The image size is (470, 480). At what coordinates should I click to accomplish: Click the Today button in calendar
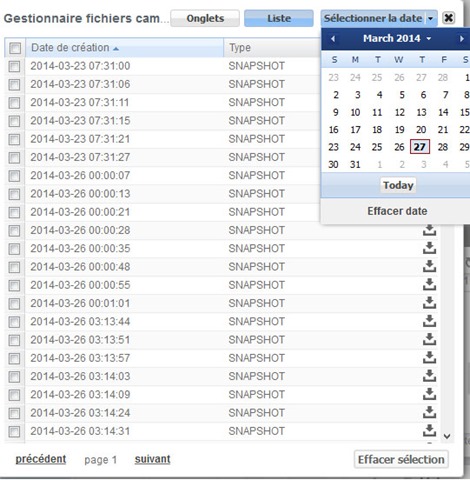398,185
